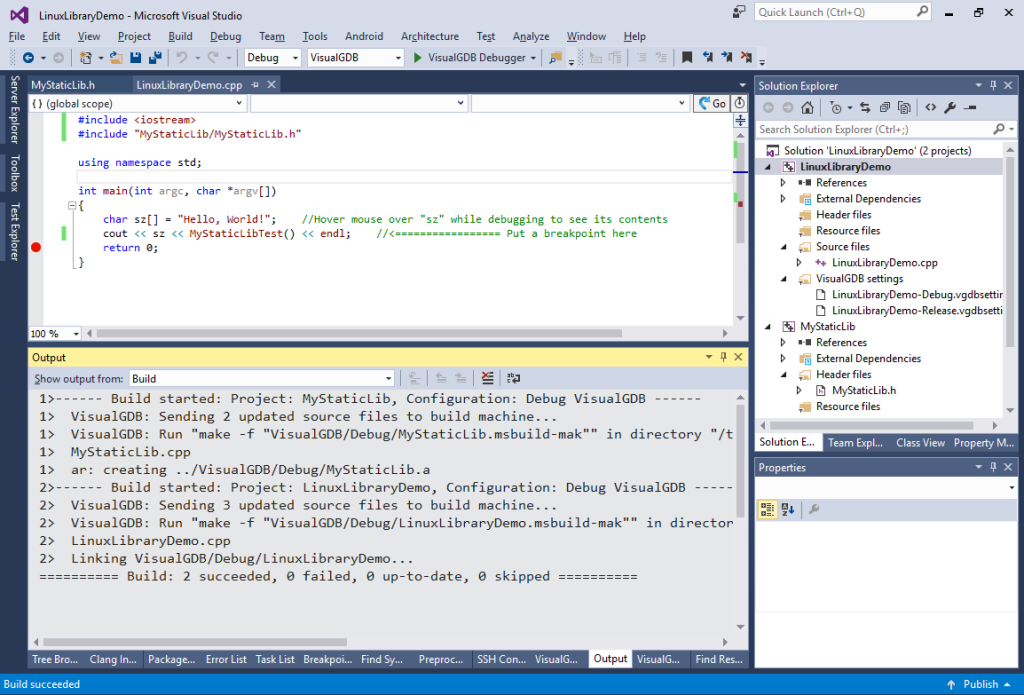
Task: Toggle word wrap in the Output window
Action: 513,378
